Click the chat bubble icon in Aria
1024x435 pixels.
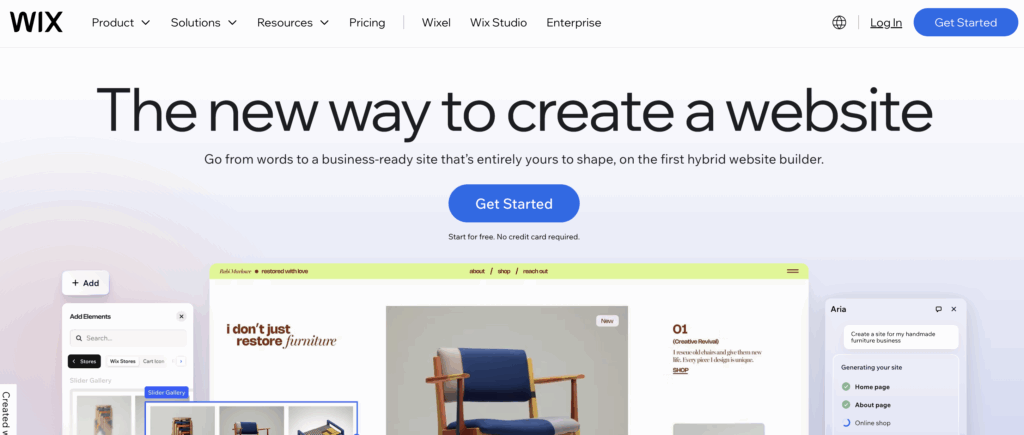[x=938, y=309]
